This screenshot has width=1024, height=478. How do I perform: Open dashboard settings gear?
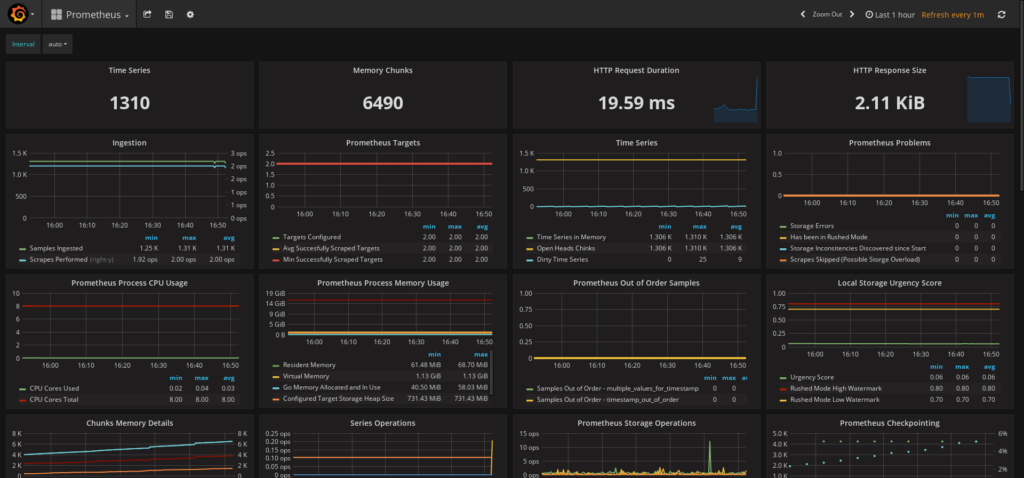tap(190, 14)
